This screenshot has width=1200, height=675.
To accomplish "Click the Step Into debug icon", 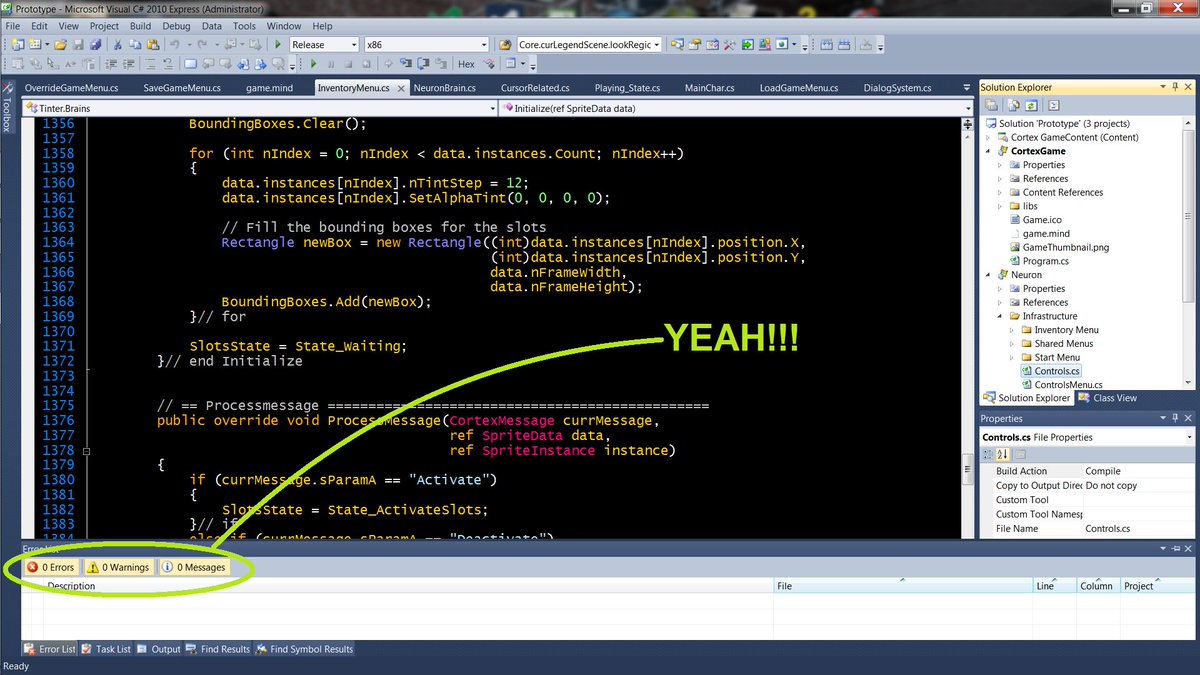I will pyautogui.click(x=404, y=64).
